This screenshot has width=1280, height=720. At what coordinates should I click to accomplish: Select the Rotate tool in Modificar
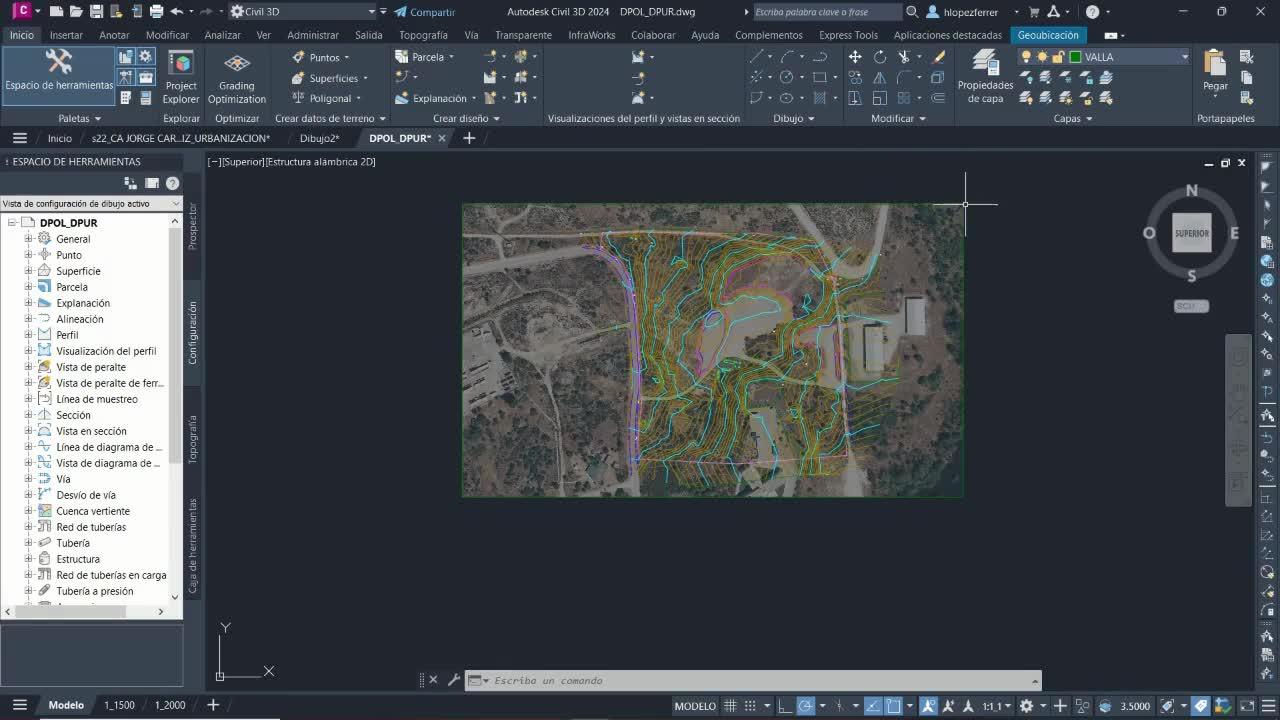tap(880, 57)
